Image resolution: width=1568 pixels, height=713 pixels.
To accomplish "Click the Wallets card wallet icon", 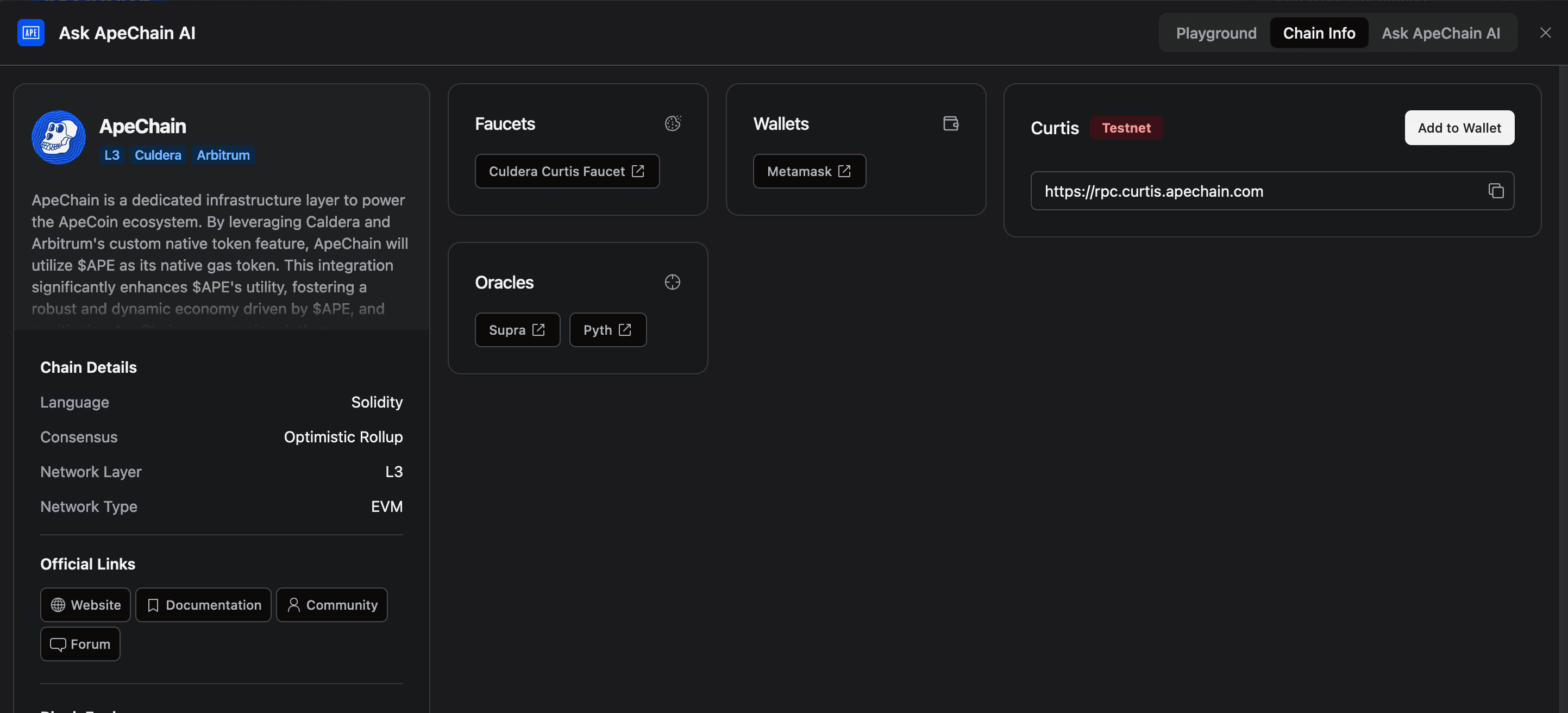I will pyautogui.click(x=951, y=123).
